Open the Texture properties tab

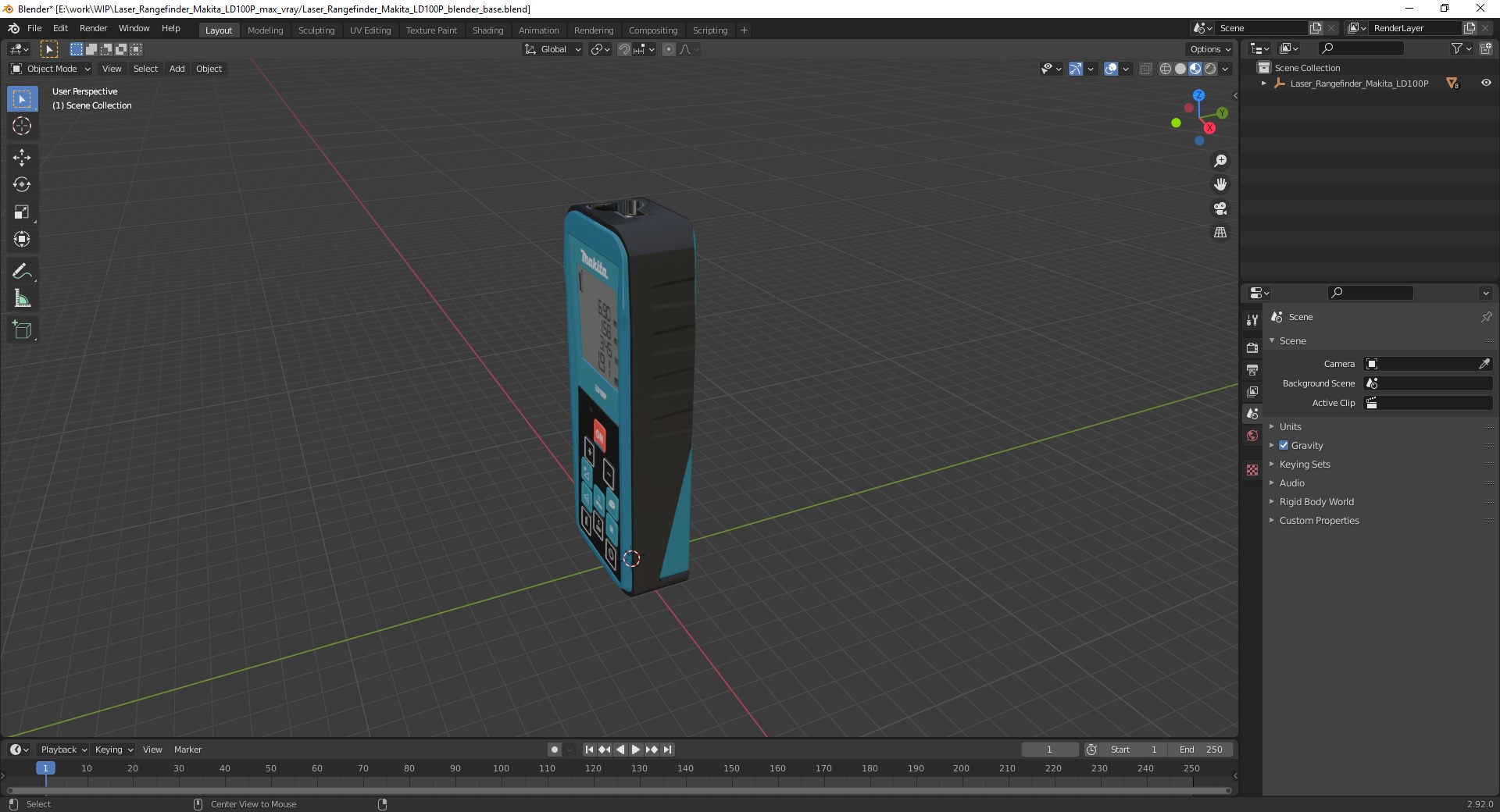click(x=1252, y=470)
